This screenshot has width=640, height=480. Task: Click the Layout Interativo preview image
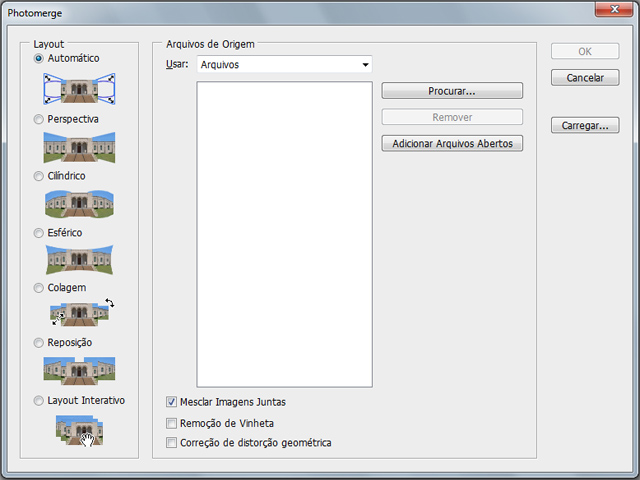[80, 430]
